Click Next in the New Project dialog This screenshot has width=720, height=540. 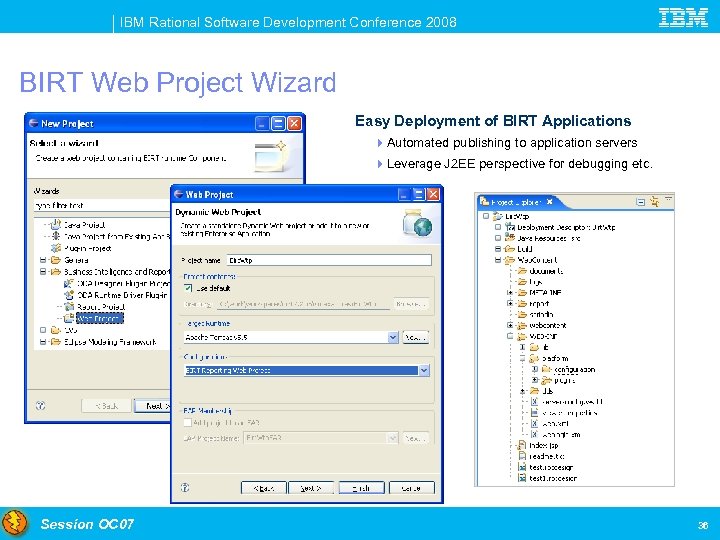pyautogui.click(x=153, y=406)
